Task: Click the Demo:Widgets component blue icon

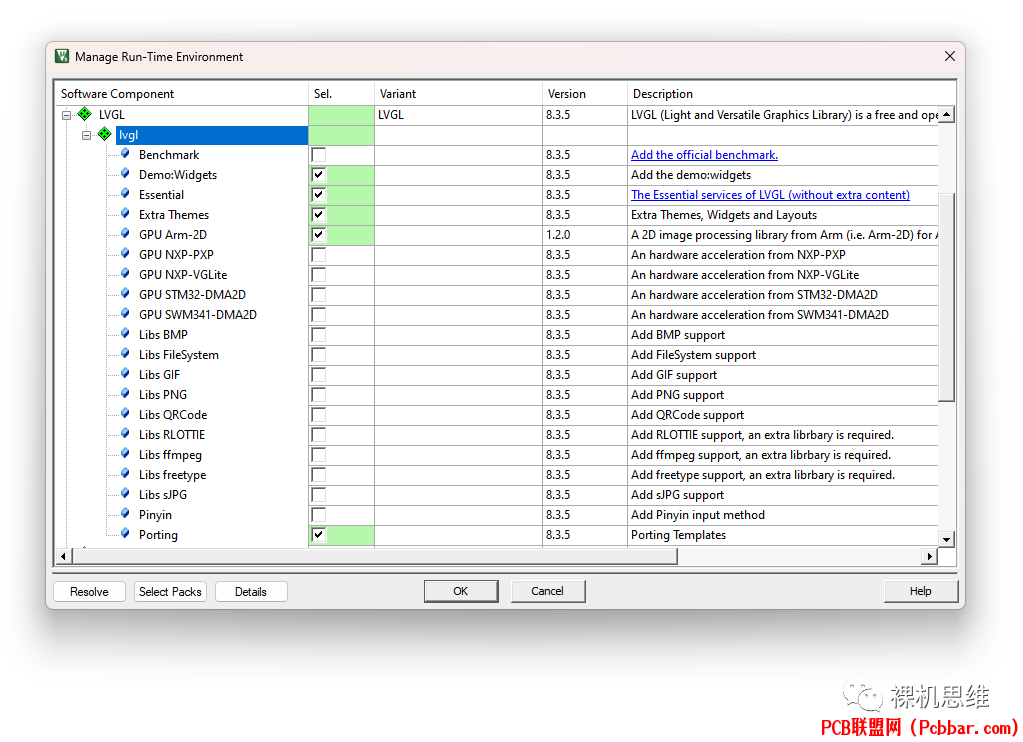Action: pos(125,174)
